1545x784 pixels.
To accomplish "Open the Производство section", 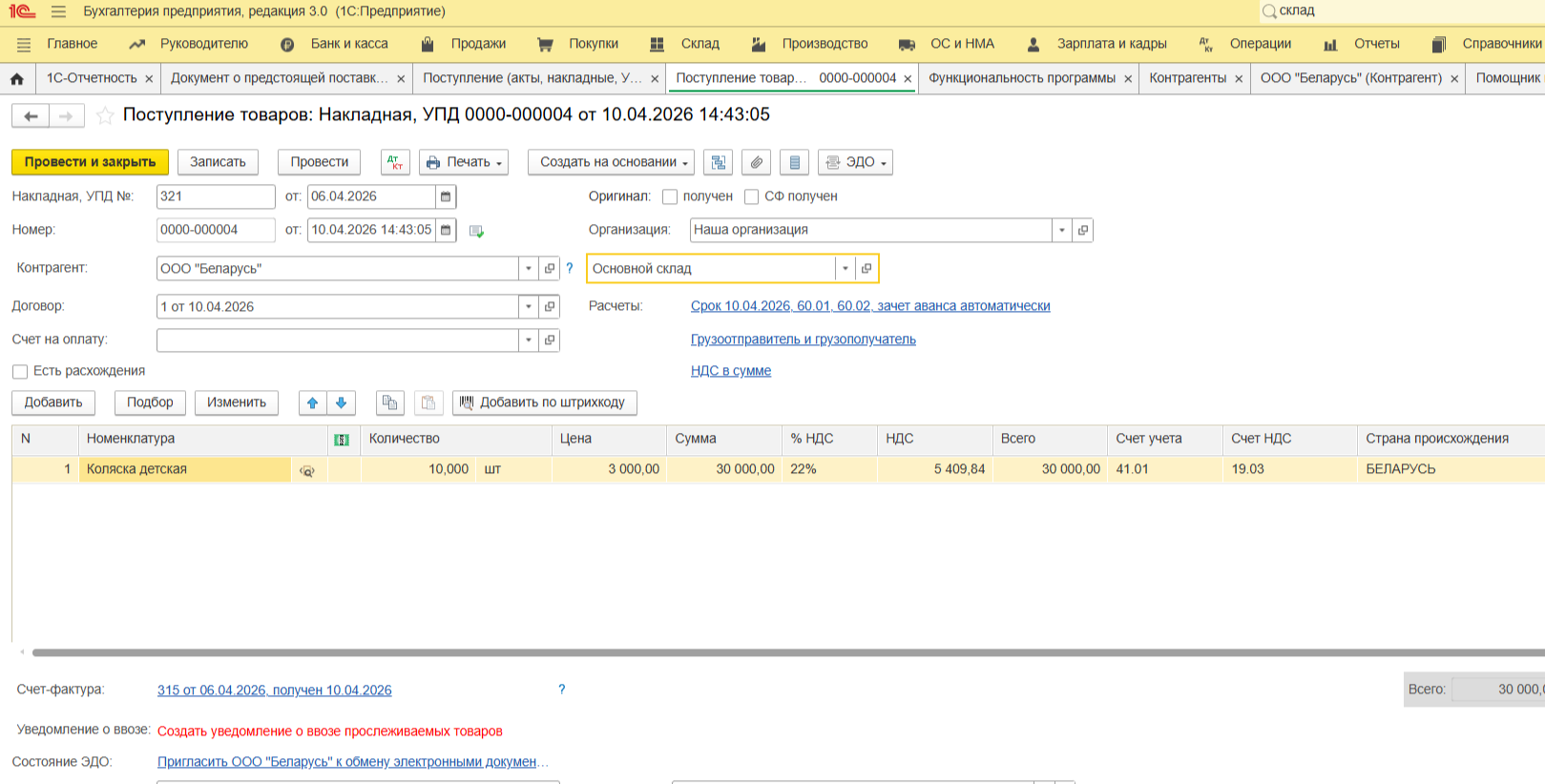I will coord(825,44).
